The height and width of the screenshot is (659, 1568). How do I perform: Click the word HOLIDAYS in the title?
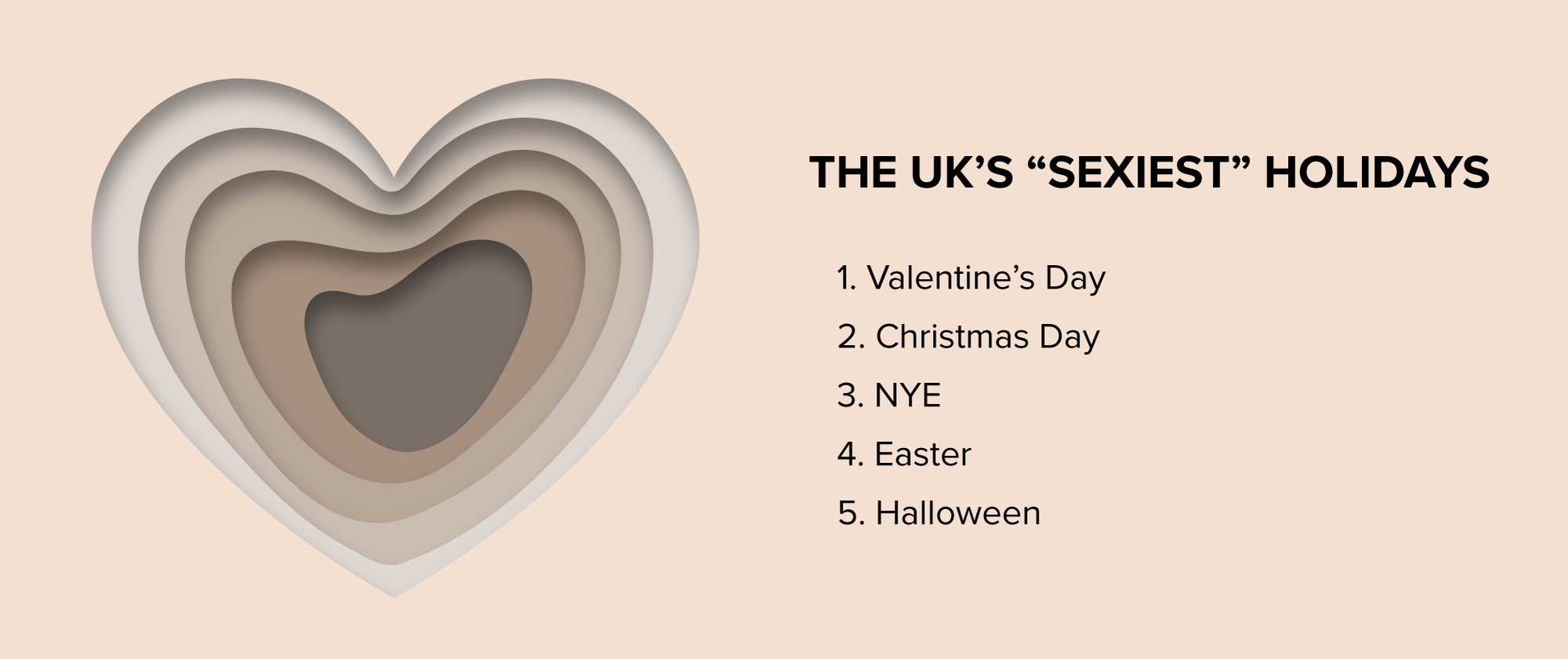pos(1377,173)
